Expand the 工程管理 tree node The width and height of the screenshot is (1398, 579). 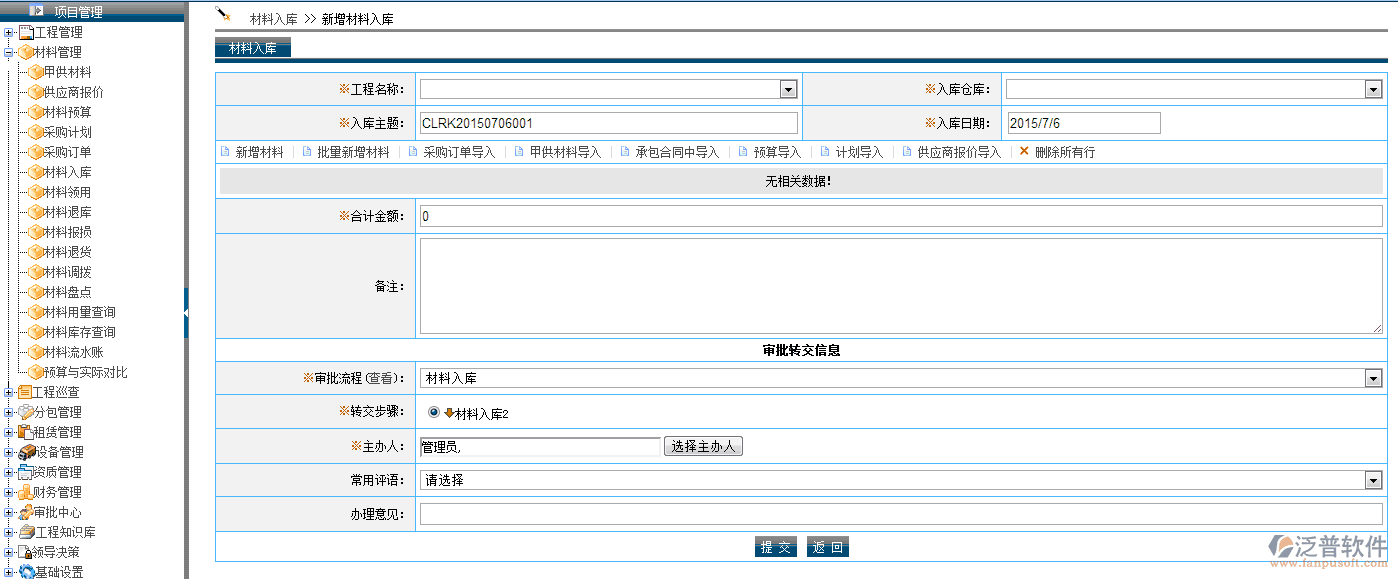coord(9,32)
